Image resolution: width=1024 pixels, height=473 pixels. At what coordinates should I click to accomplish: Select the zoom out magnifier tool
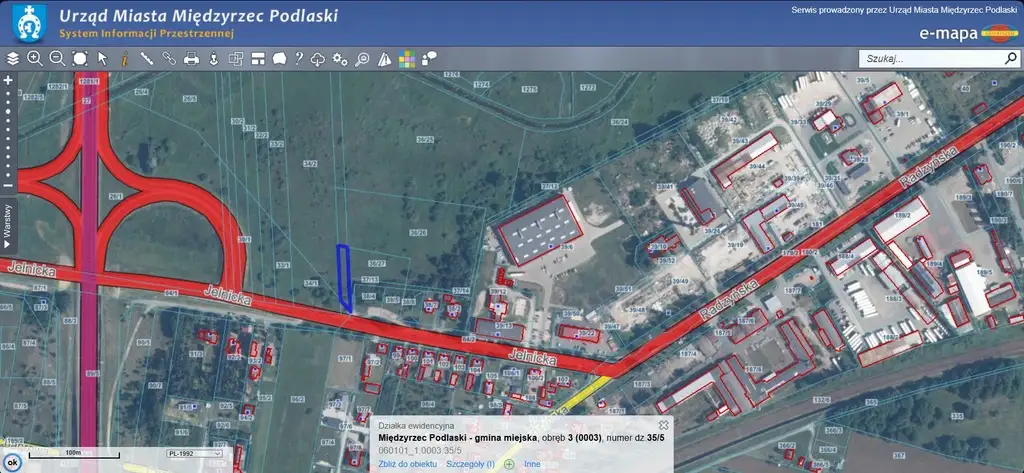57,59
